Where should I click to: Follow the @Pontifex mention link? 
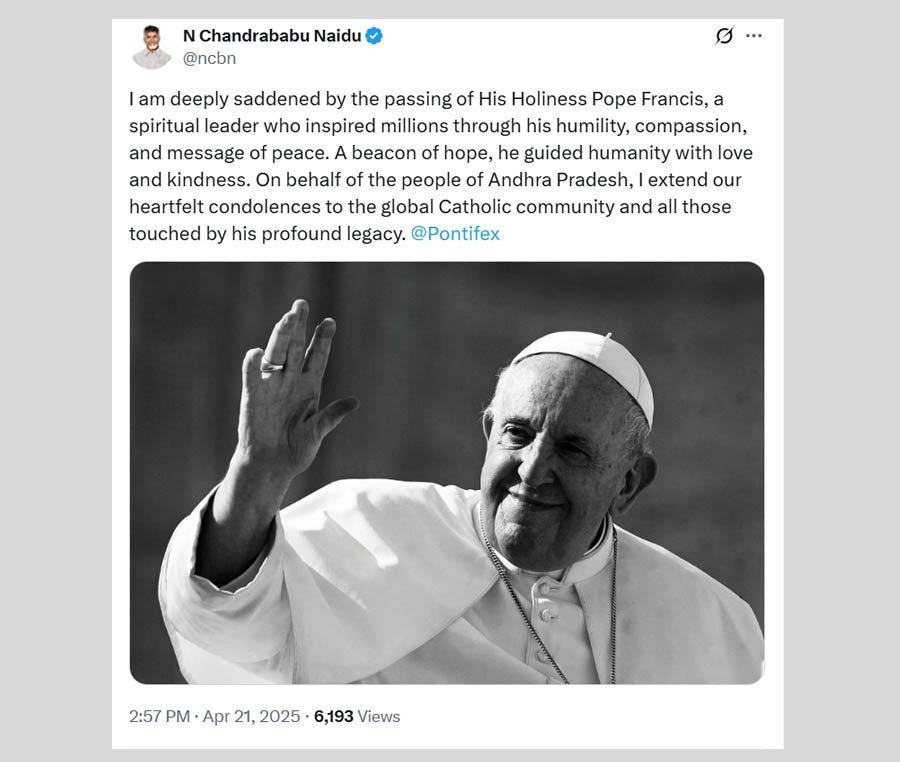pos(455,233)
